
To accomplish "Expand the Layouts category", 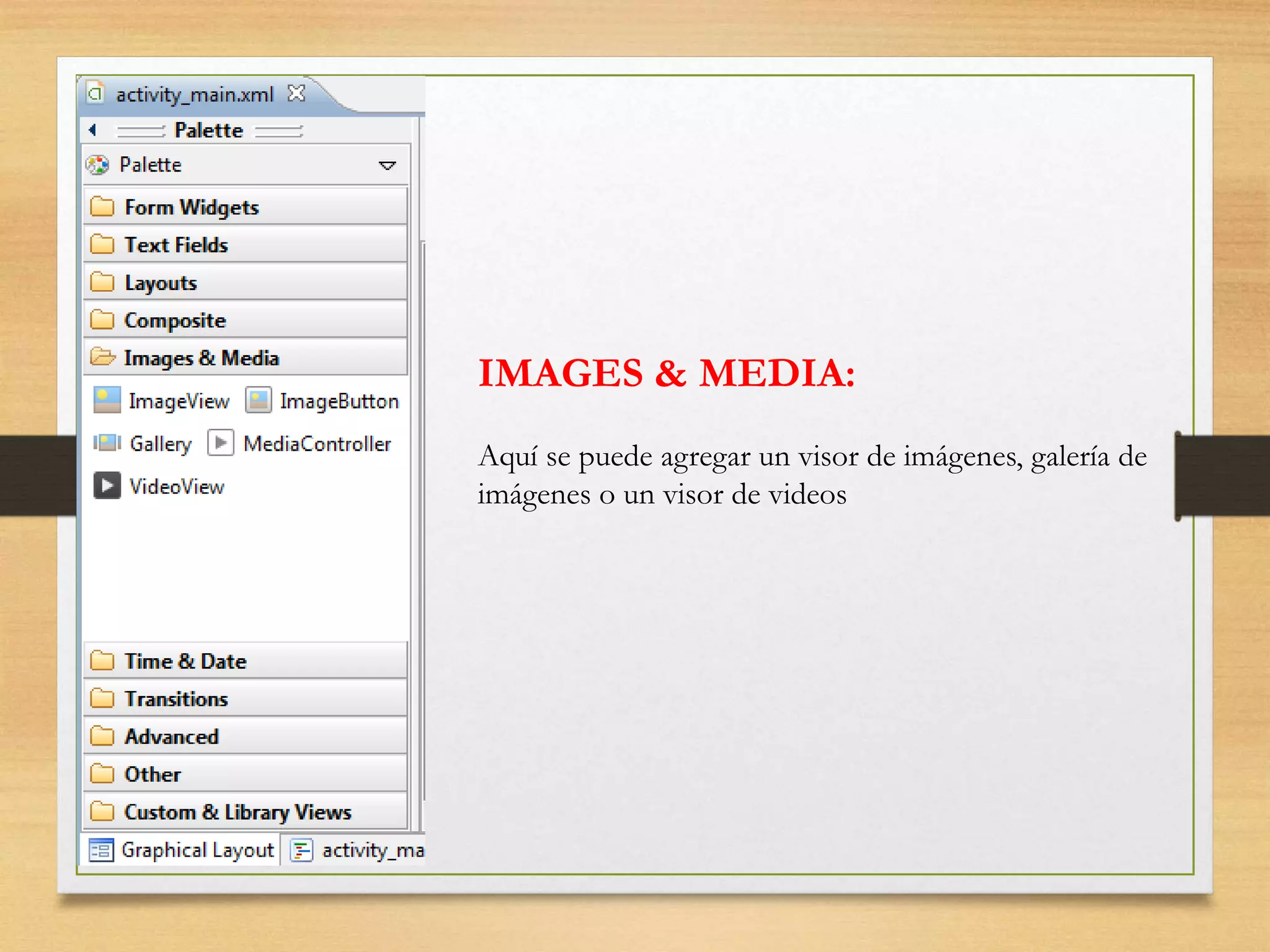I will (245, 282).
